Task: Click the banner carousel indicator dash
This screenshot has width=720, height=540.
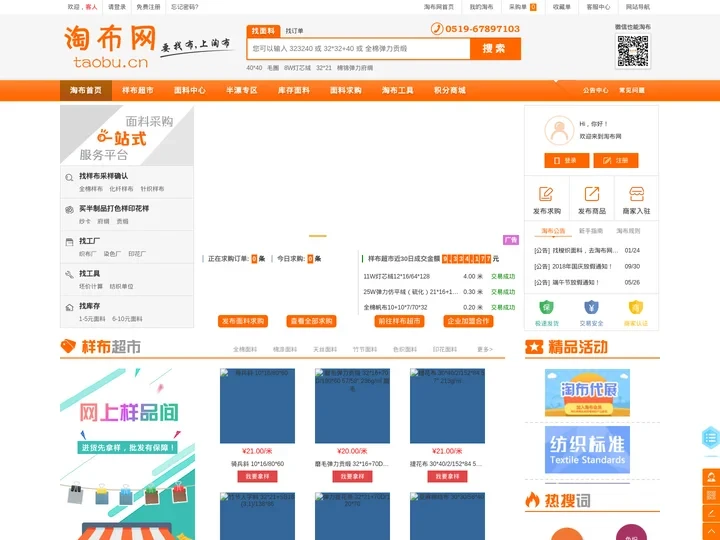Action: click(x=318, y=236)
